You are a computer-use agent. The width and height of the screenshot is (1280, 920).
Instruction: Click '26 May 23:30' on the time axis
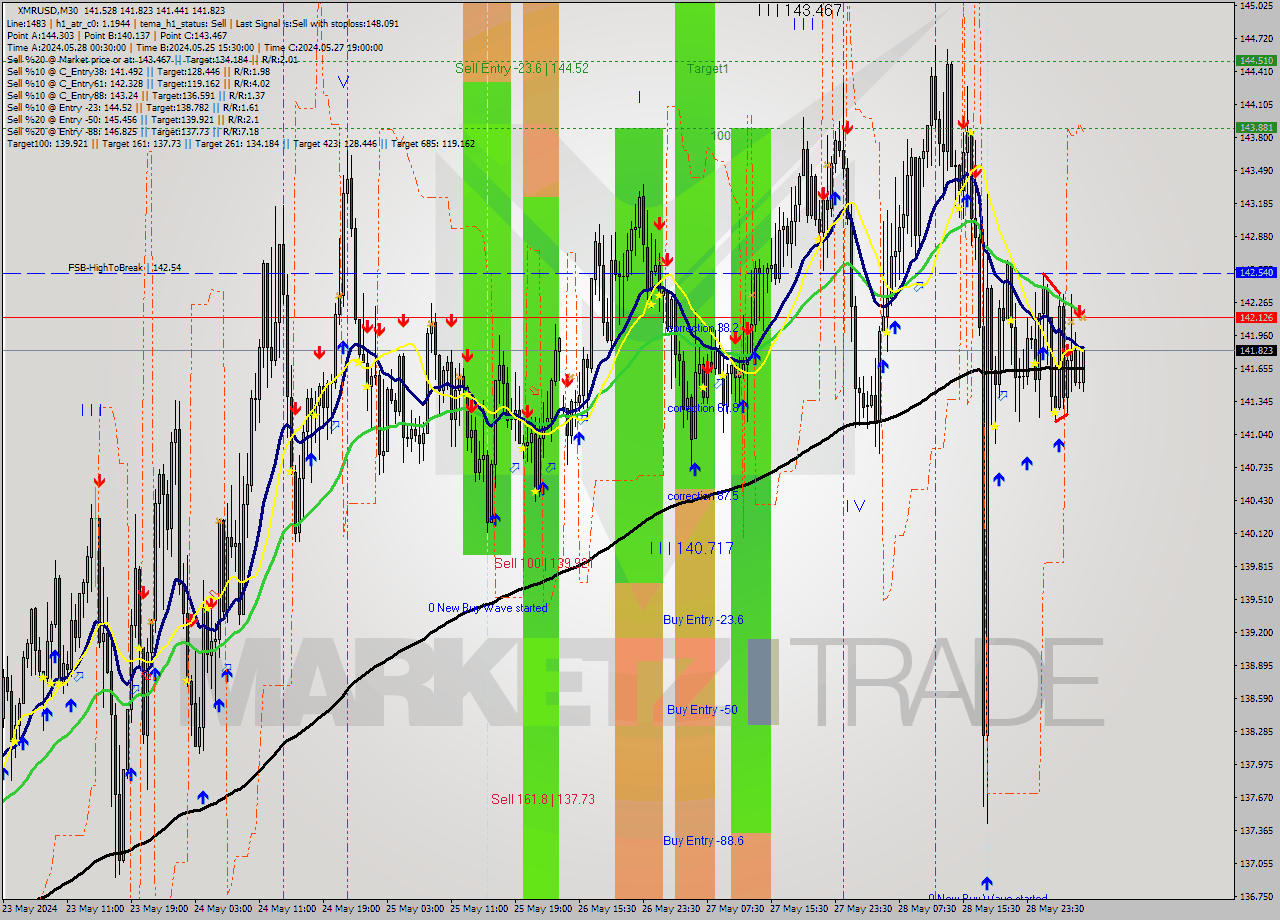pos(670,909)
